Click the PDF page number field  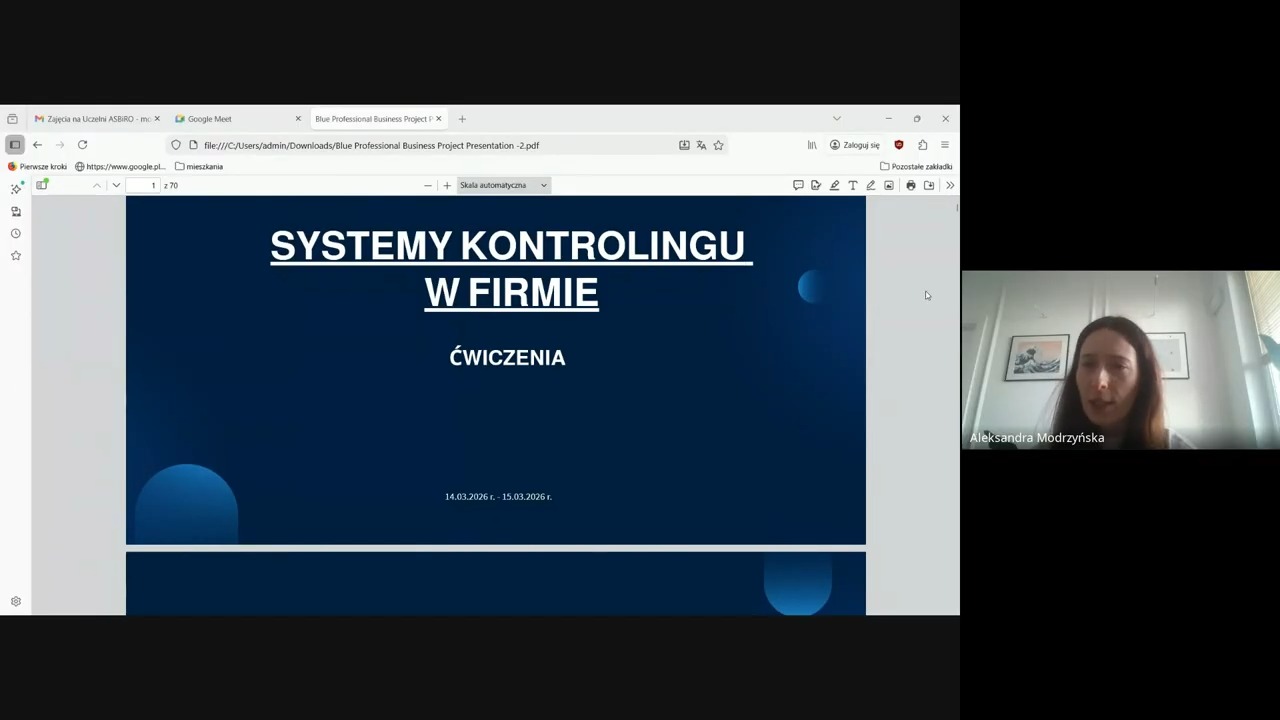click(144, 185)
